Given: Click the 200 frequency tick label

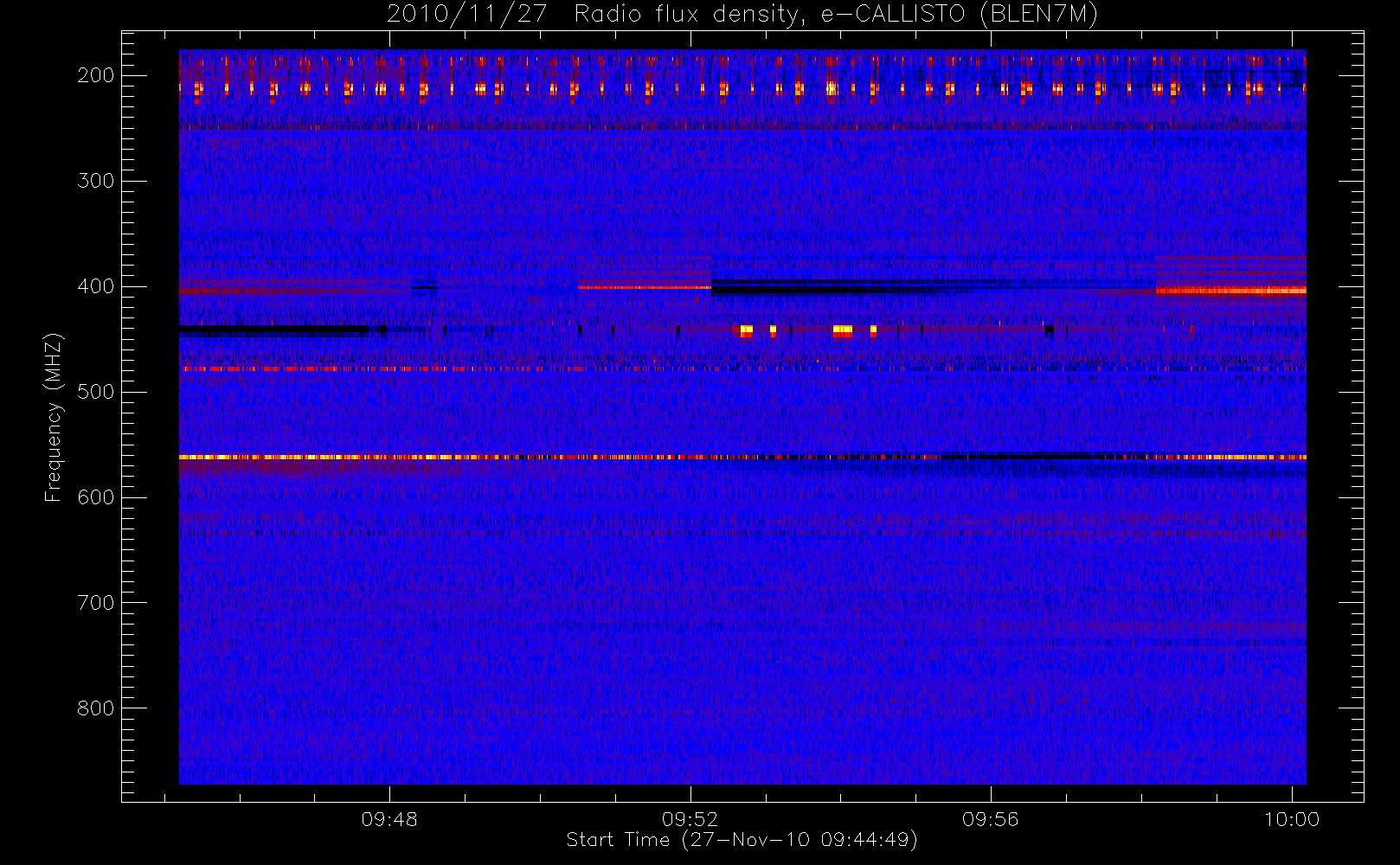Looking at the screenshot, I should 95,75.
